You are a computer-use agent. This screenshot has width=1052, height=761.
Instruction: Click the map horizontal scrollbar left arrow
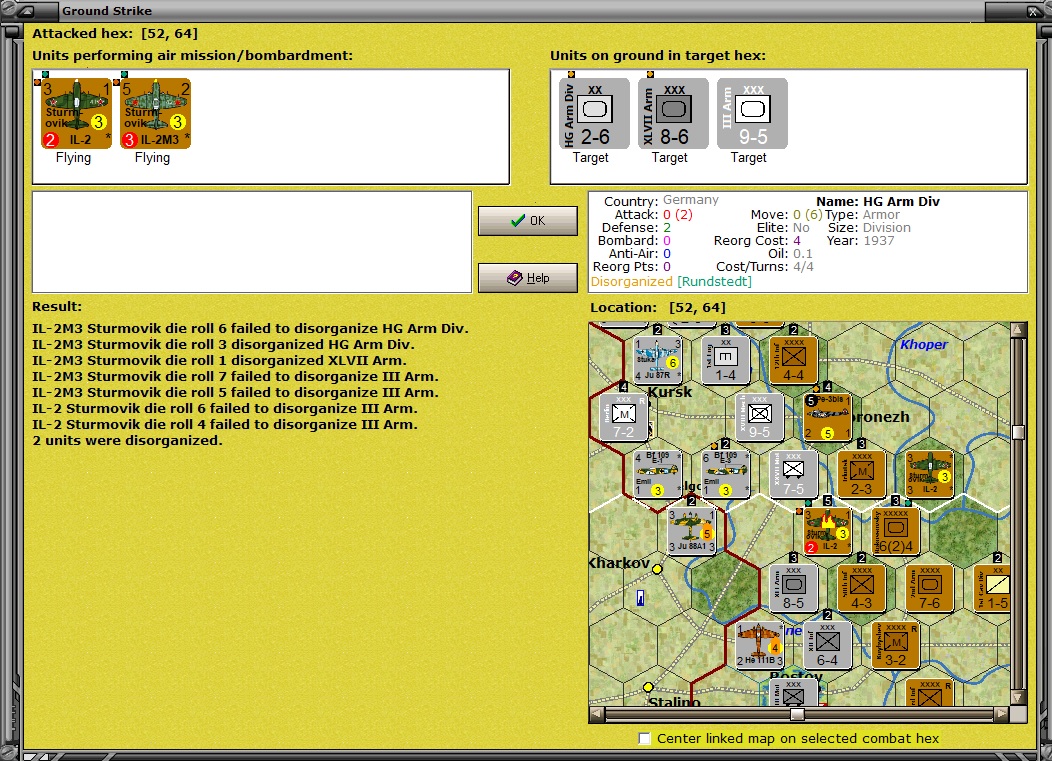coord(596,714)
